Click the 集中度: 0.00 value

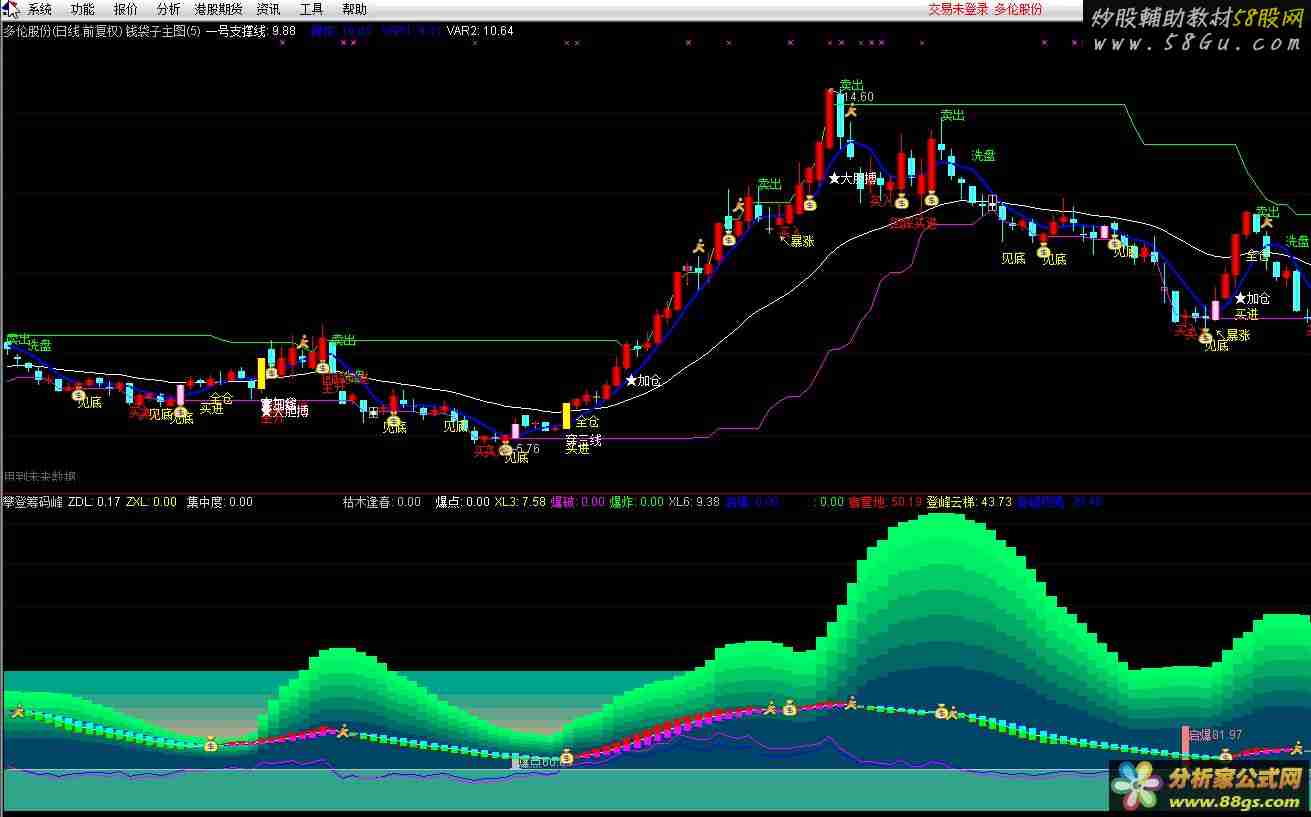click(x=220, y=502)
